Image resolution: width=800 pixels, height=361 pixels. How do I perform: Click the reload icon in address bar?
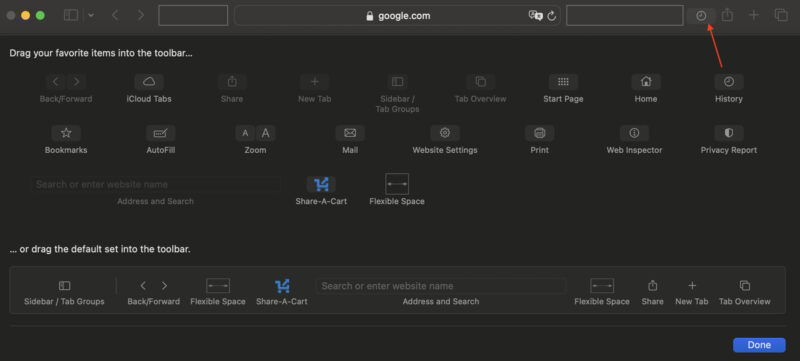(552, 16)
